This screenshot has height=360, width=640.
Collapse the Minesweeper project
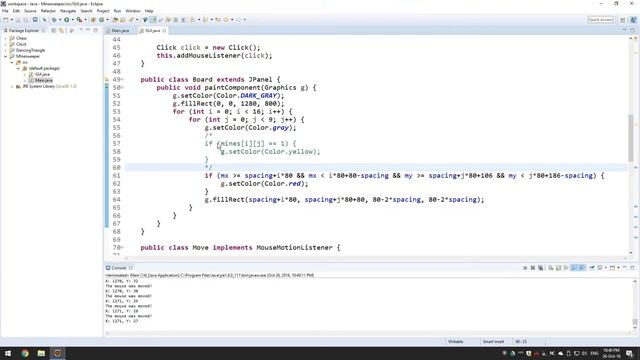coord(6,56)
